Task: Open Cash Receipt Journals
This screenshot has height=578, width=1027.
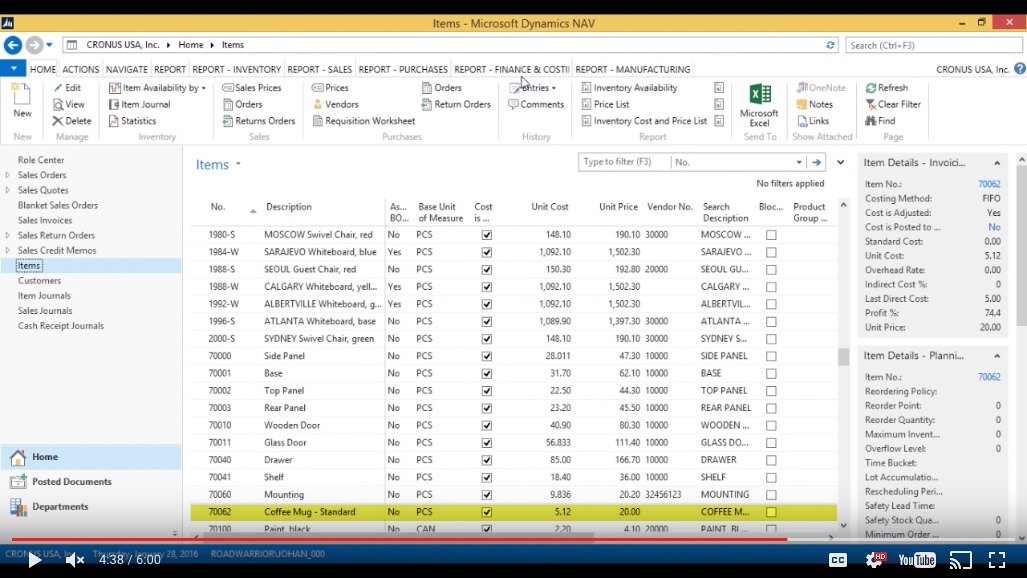Action: click(x=61, y=326)
